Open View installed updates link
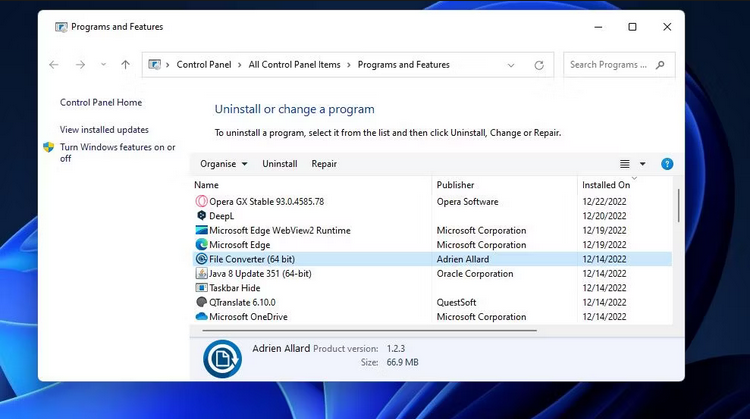750x419 pixels. click(x=104, y=130)
